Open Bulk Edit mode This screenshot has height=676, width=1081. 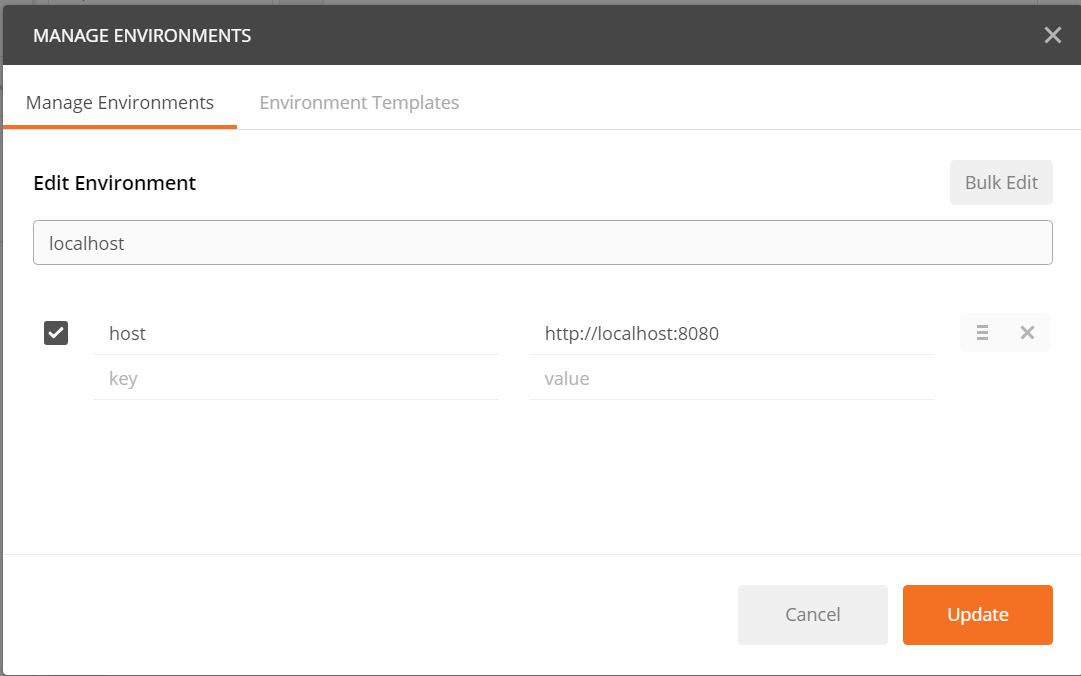[x=1001, y=183]
